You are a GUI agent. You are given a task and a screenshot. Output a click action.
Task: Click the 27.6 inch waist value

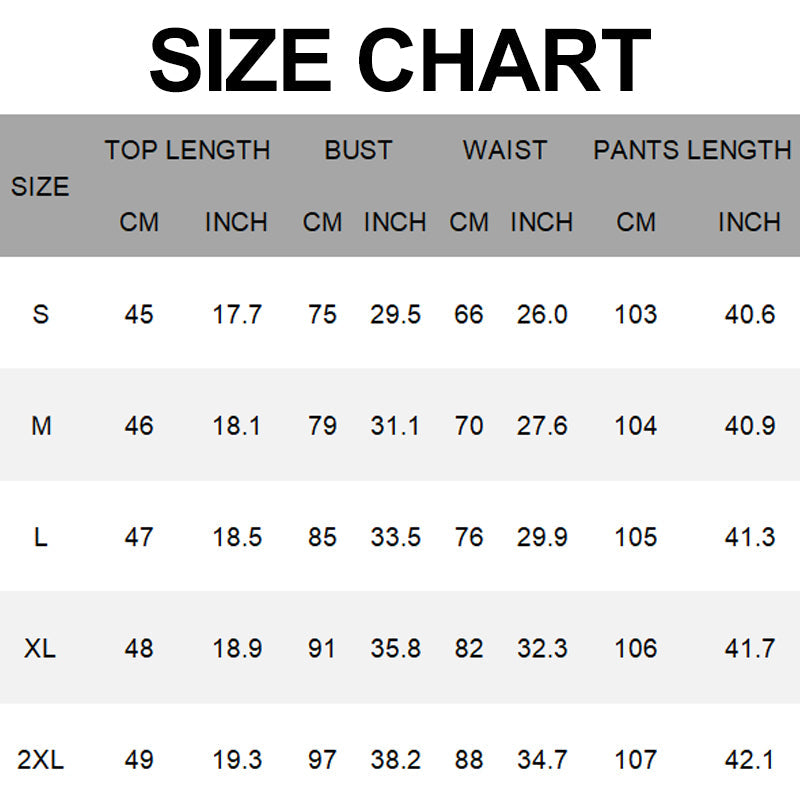click(x=542, y=426)
